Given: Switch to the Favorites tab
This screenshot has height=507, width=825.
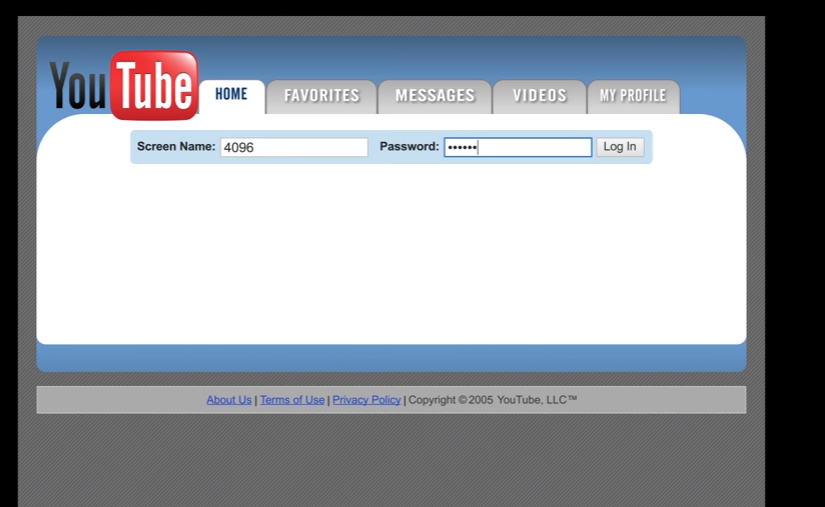Looking at the screenshot, I should point(321,96).
